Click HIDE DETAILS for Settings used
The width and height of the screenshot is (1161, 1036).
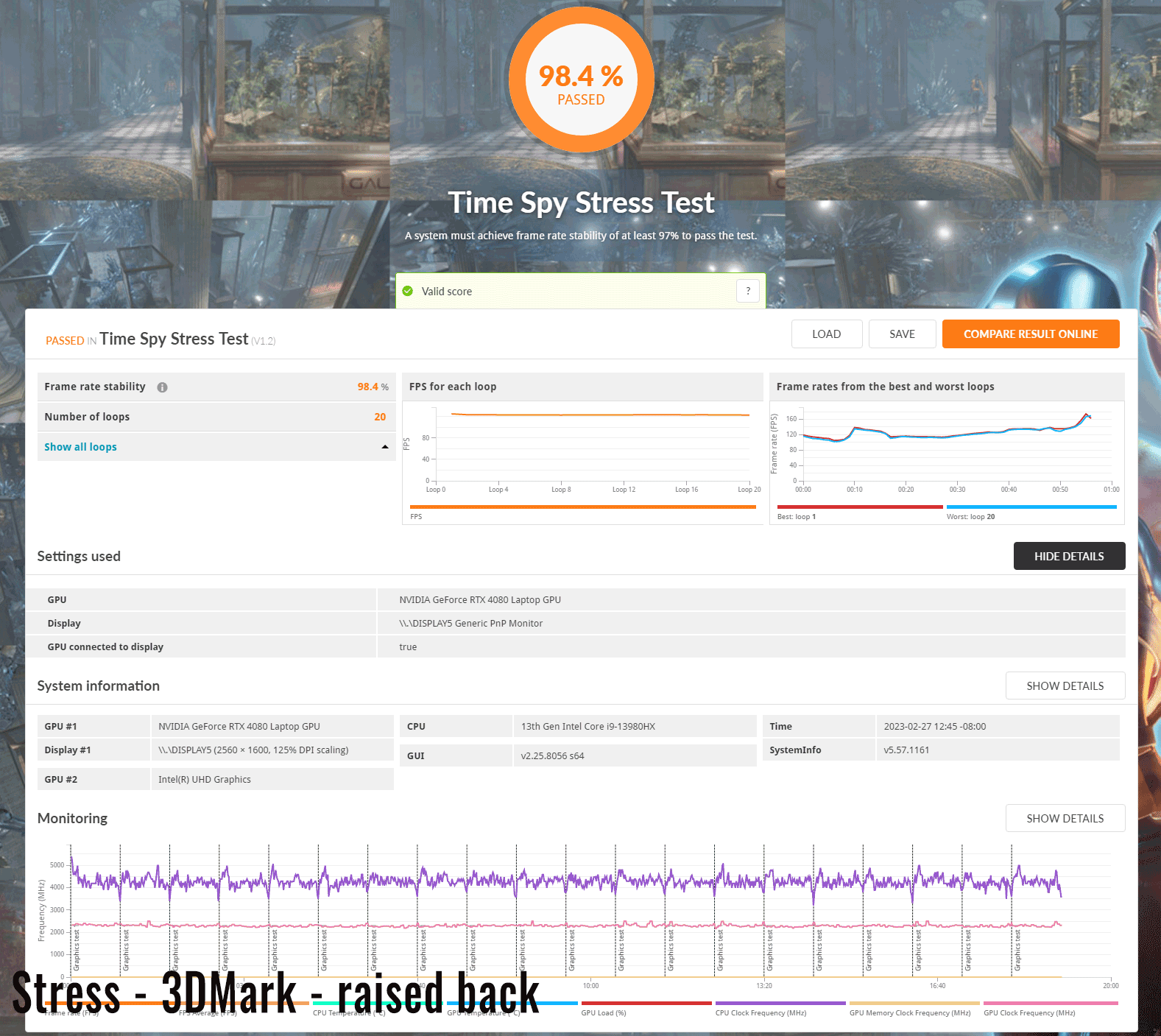(1069, 556)
